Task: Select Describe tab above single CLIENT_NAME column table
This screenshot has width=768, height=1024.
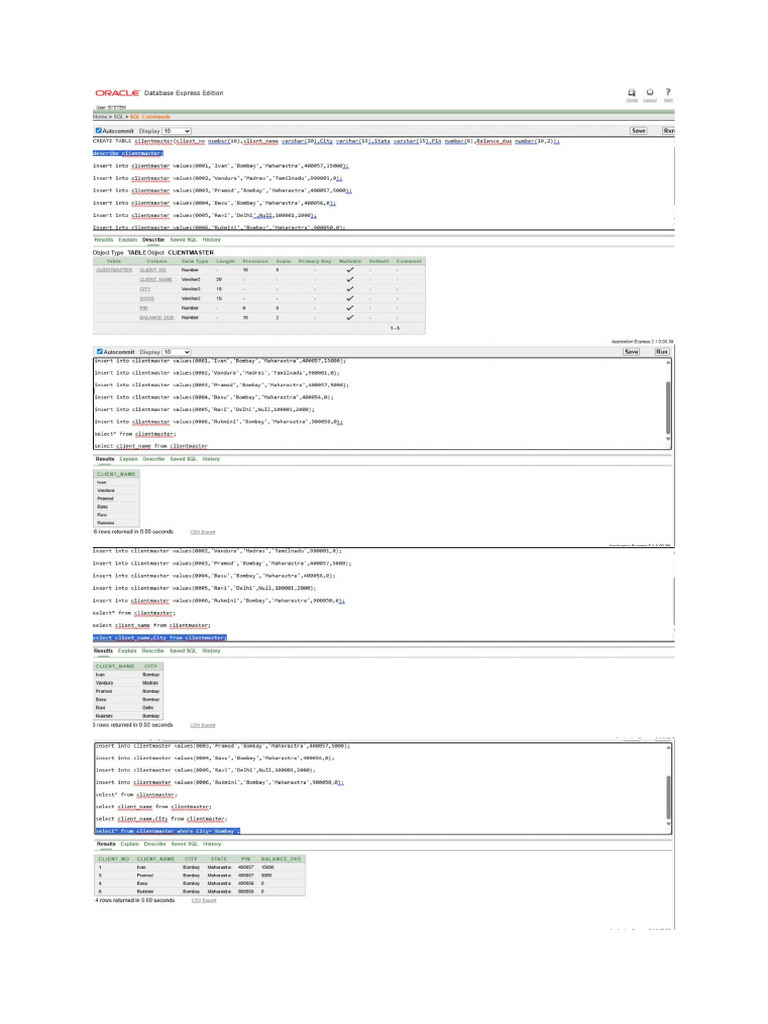Action: click(x=153, y=459)
